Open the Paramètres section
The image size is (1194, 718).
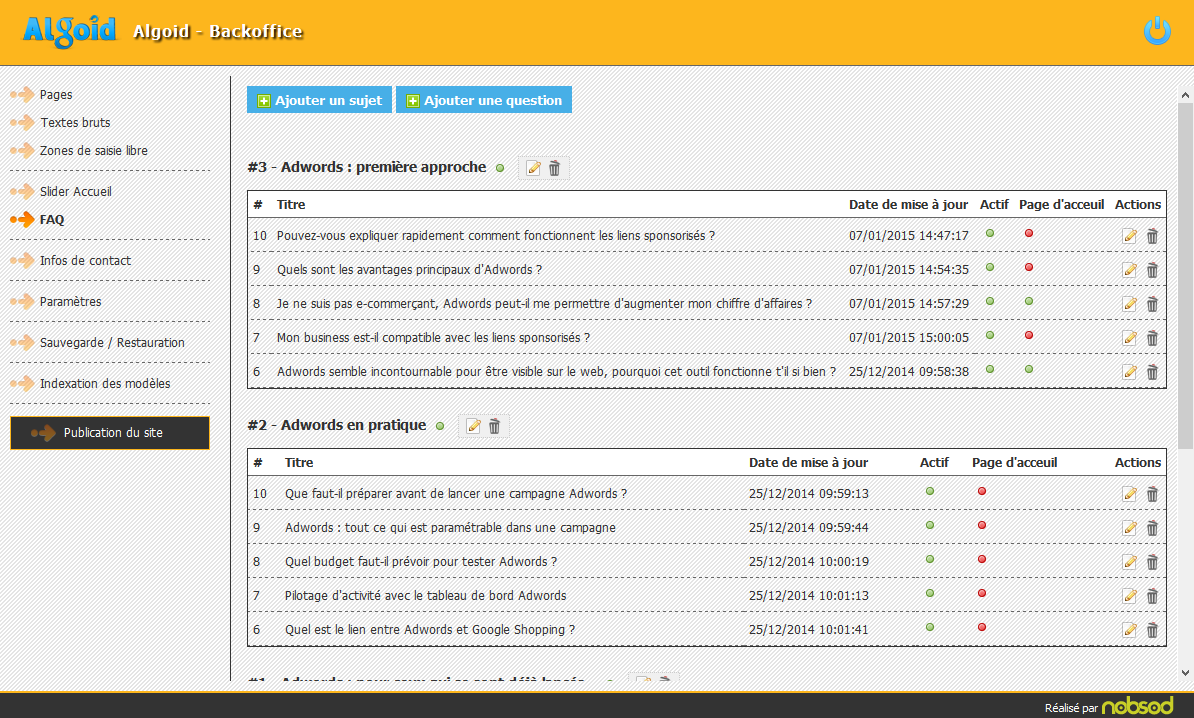[70, 302]
